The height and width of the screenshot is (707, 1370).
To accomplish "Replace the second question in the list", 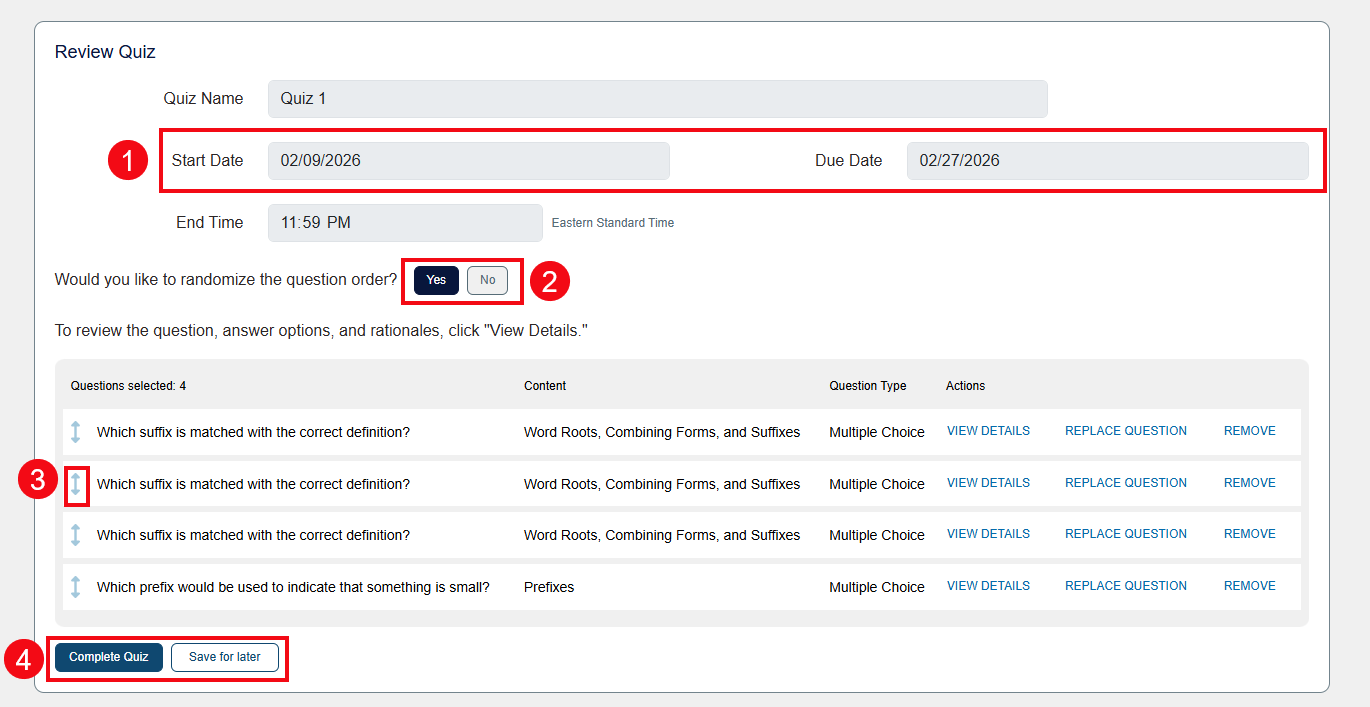I will (x=1125, y=482).
